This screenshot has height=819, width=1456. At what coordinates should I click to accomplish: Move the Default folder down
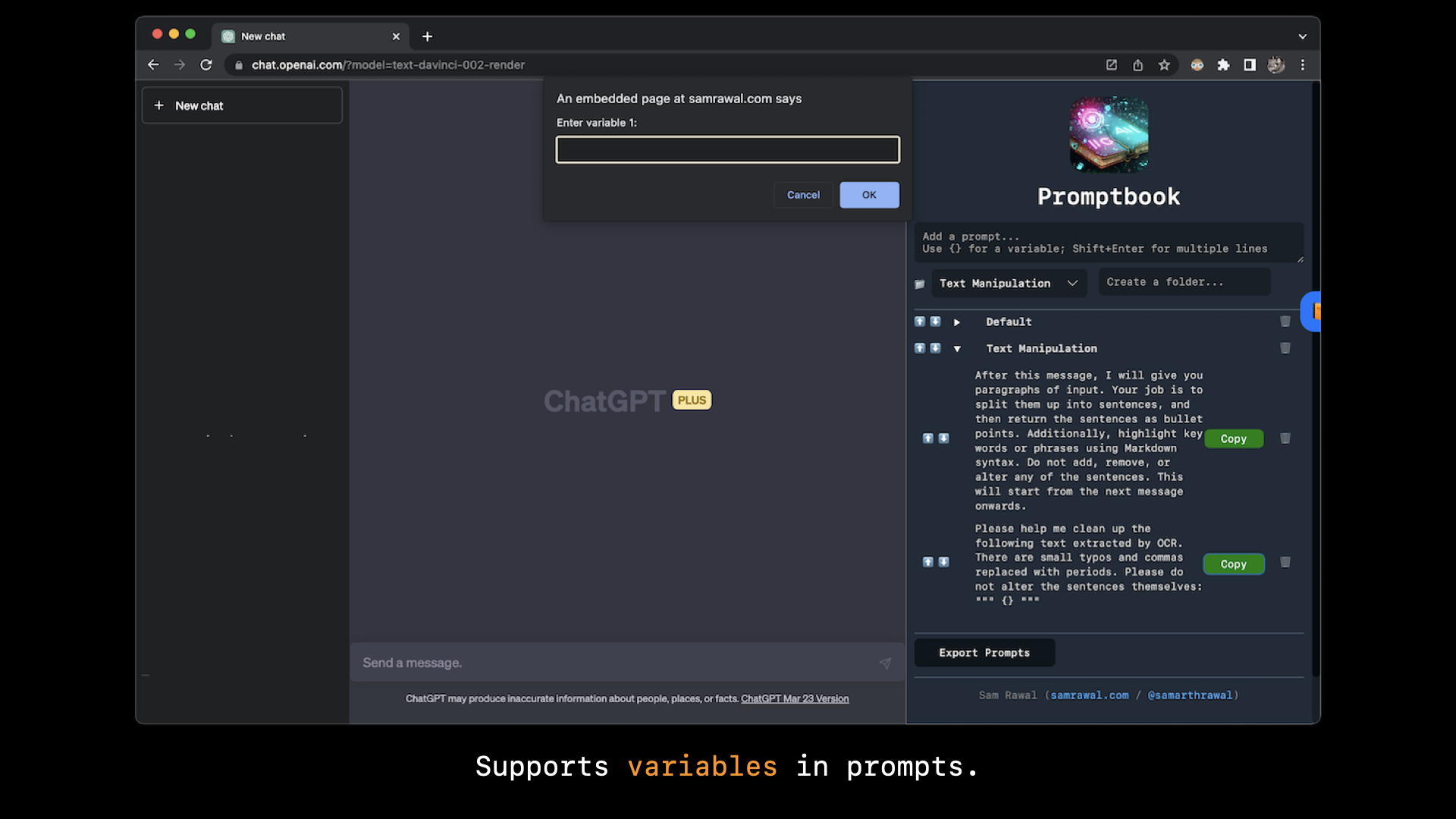tap(935, 322)
